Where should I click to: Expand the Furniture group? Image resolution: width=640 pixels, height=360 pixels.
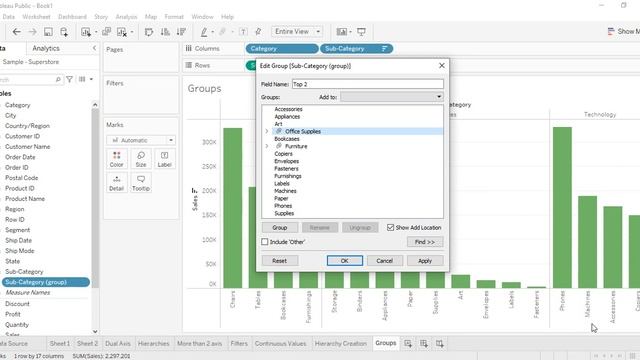pyautogui.click(x=267, y=146)
